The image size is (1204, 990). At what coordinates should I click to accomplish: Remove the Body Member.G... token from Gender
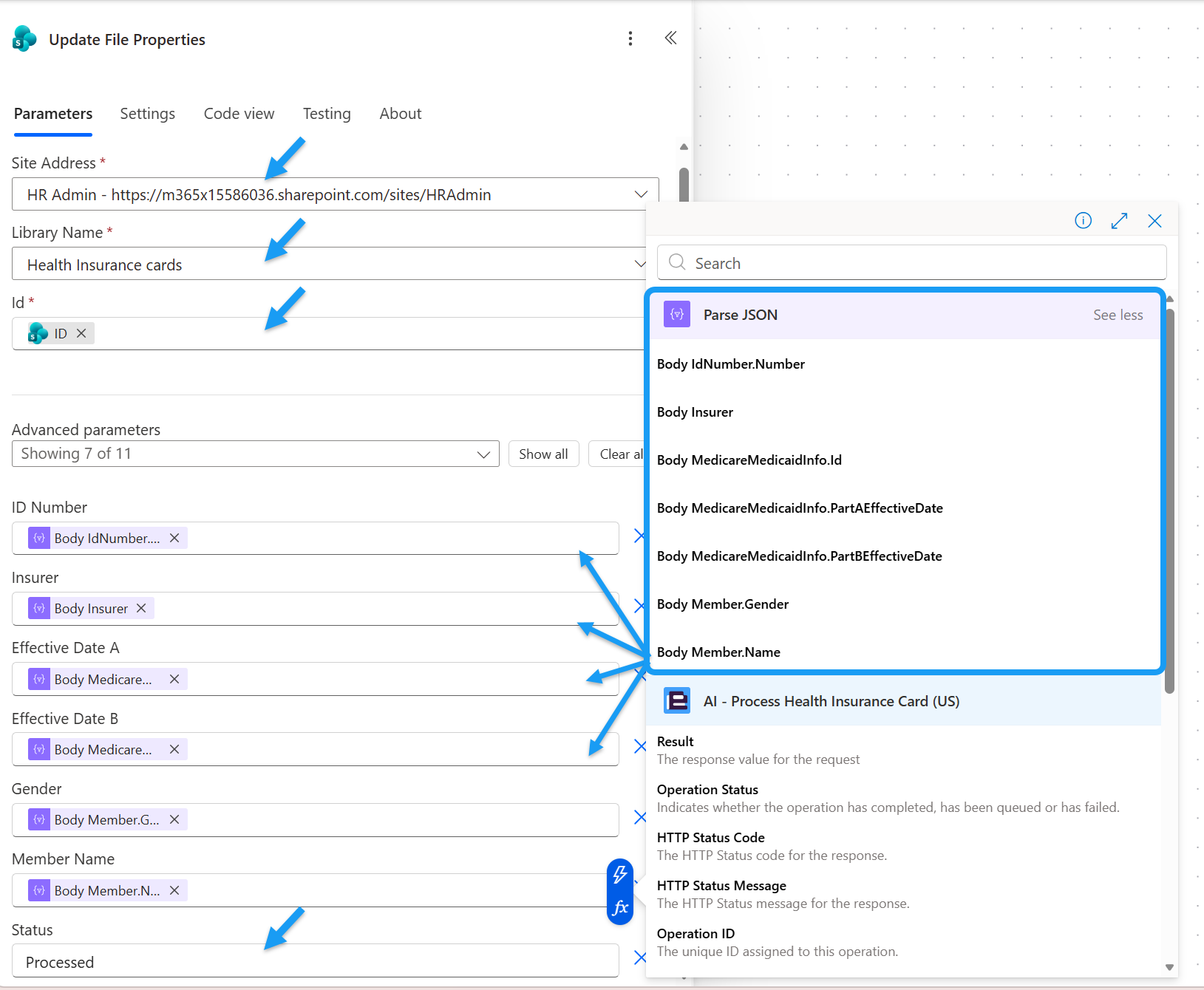[174, 819]
